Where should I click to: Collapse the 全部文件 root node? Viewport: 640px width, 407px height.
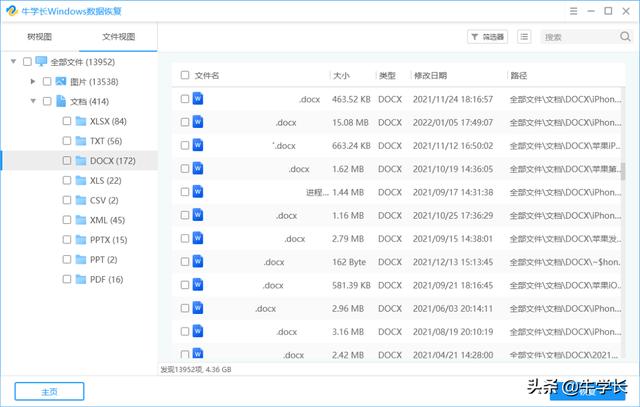coord(13,61)
